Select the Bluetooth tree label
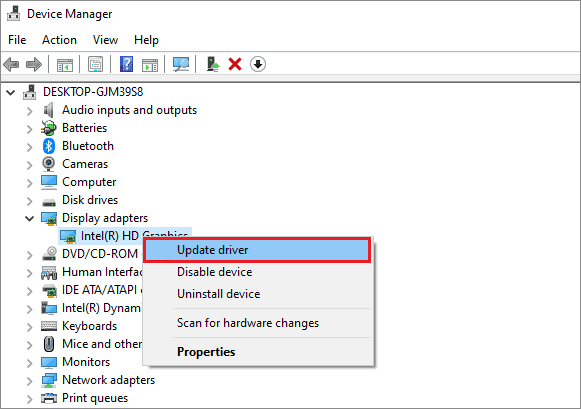 (88, 146)
